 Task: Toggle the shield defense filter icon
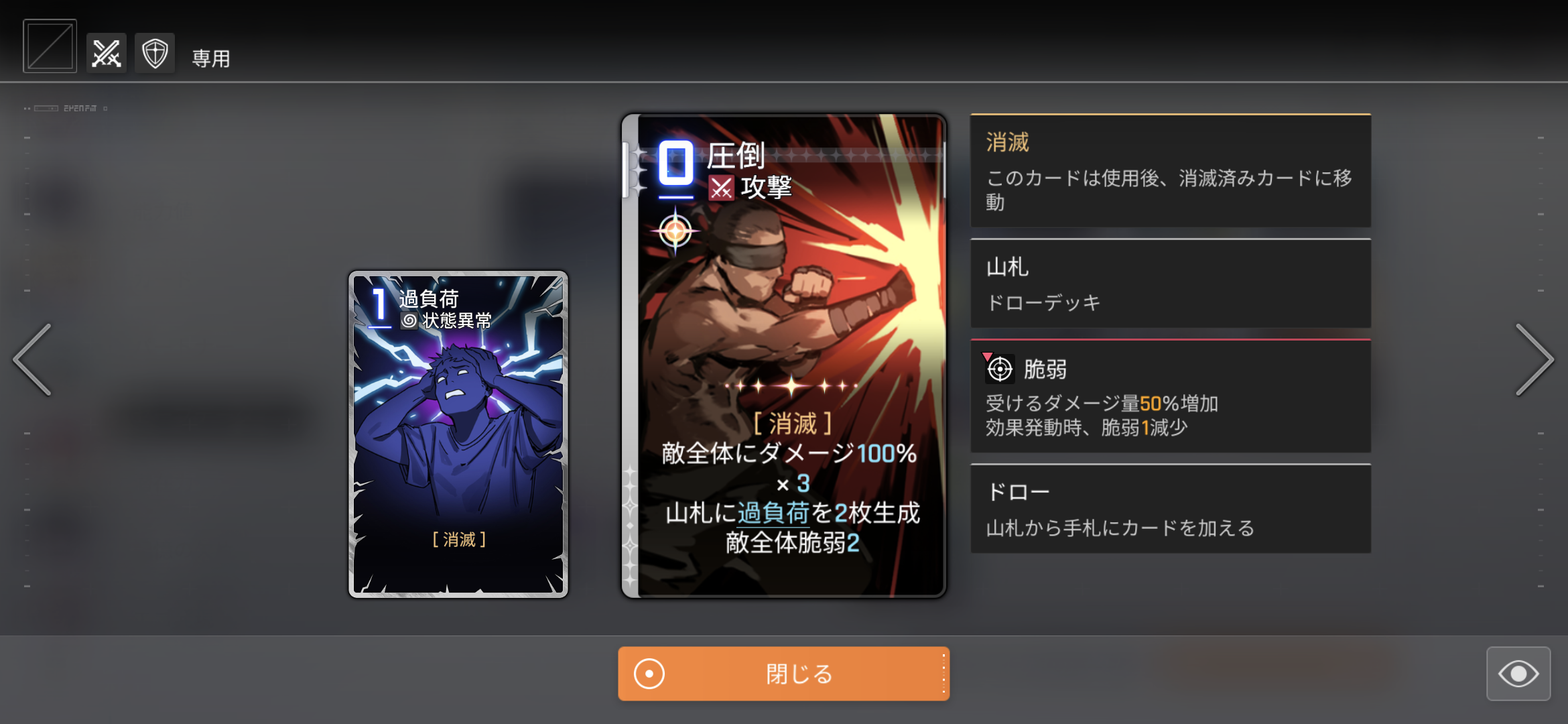(155, 53)
